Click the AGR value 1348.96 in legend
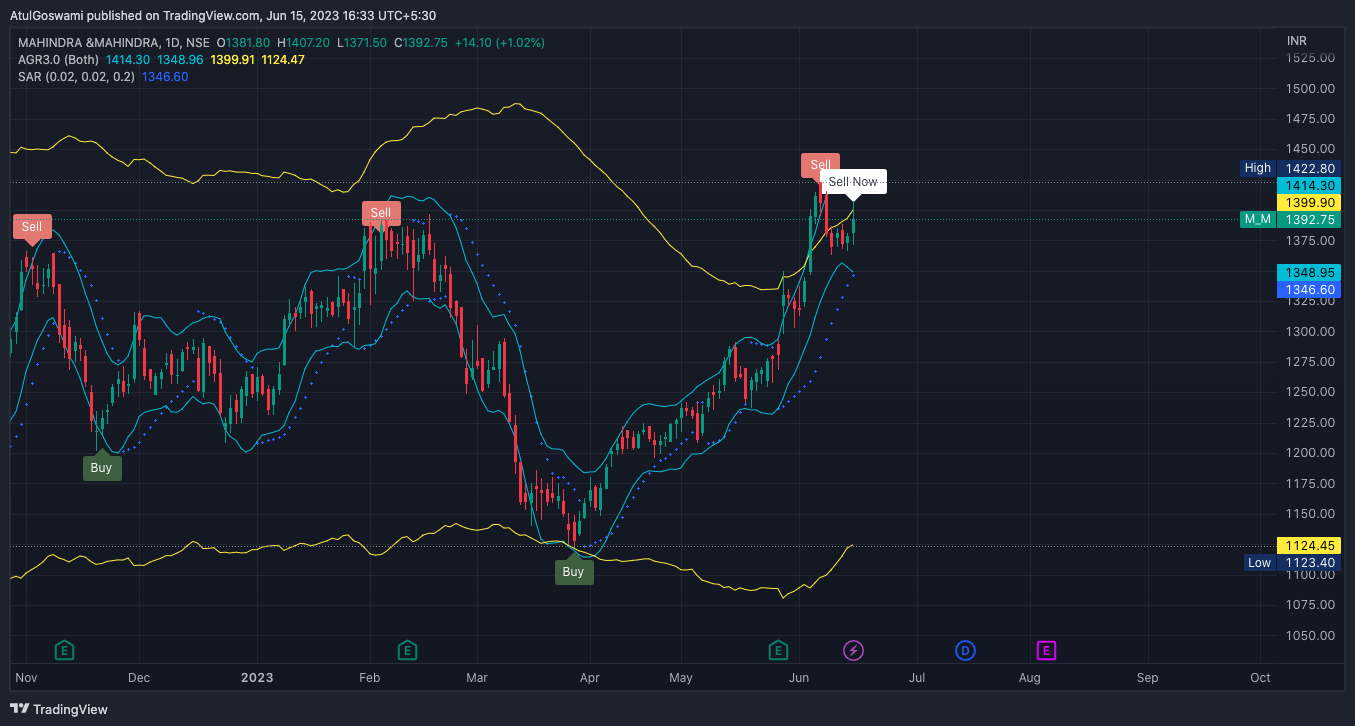 (x=180, y=60)
